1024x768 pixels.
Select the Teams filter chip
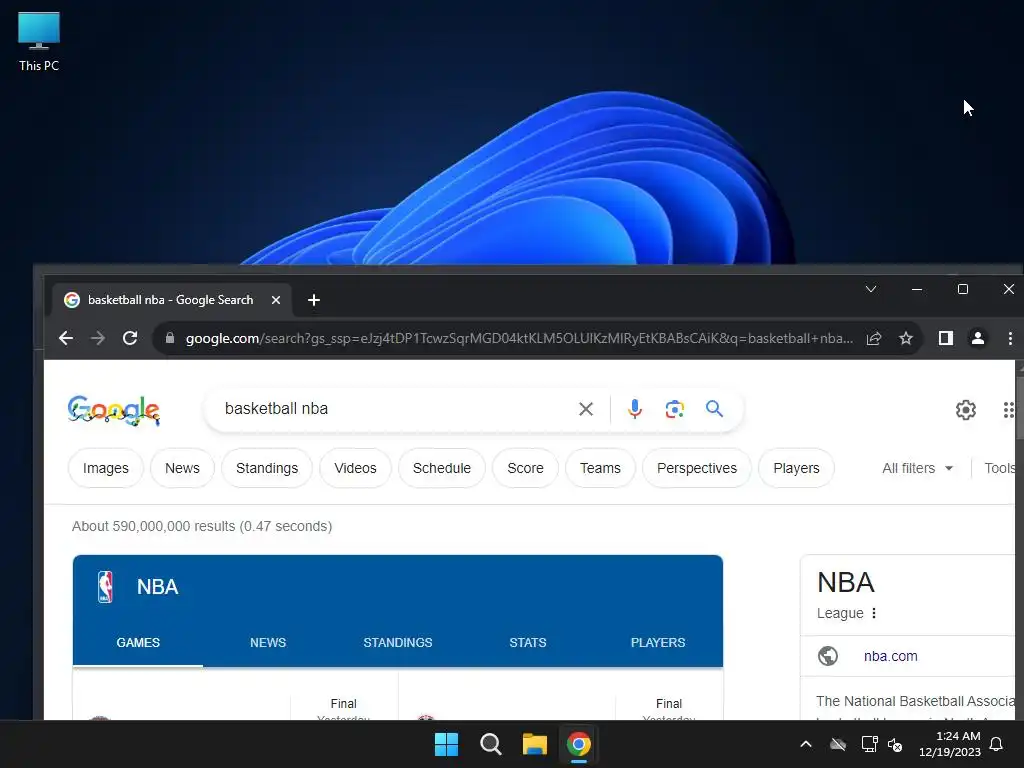[x=600, y=468]
